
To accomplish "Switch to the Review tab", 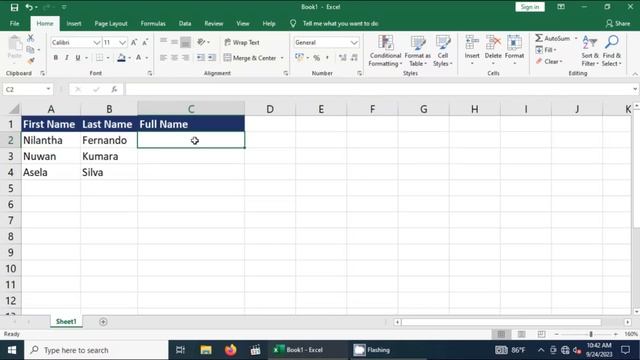I will (213, 24).
